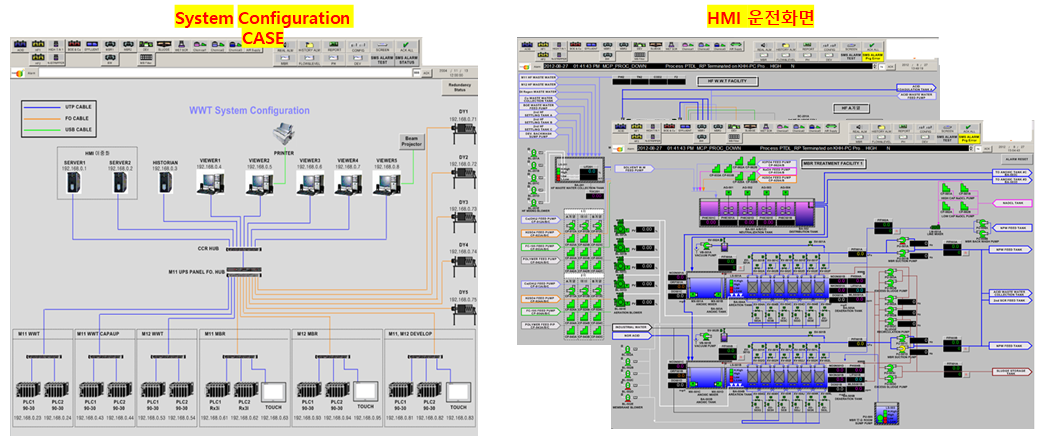Click the DY3 device icon

pyautogui.click(x=462, y=220)
